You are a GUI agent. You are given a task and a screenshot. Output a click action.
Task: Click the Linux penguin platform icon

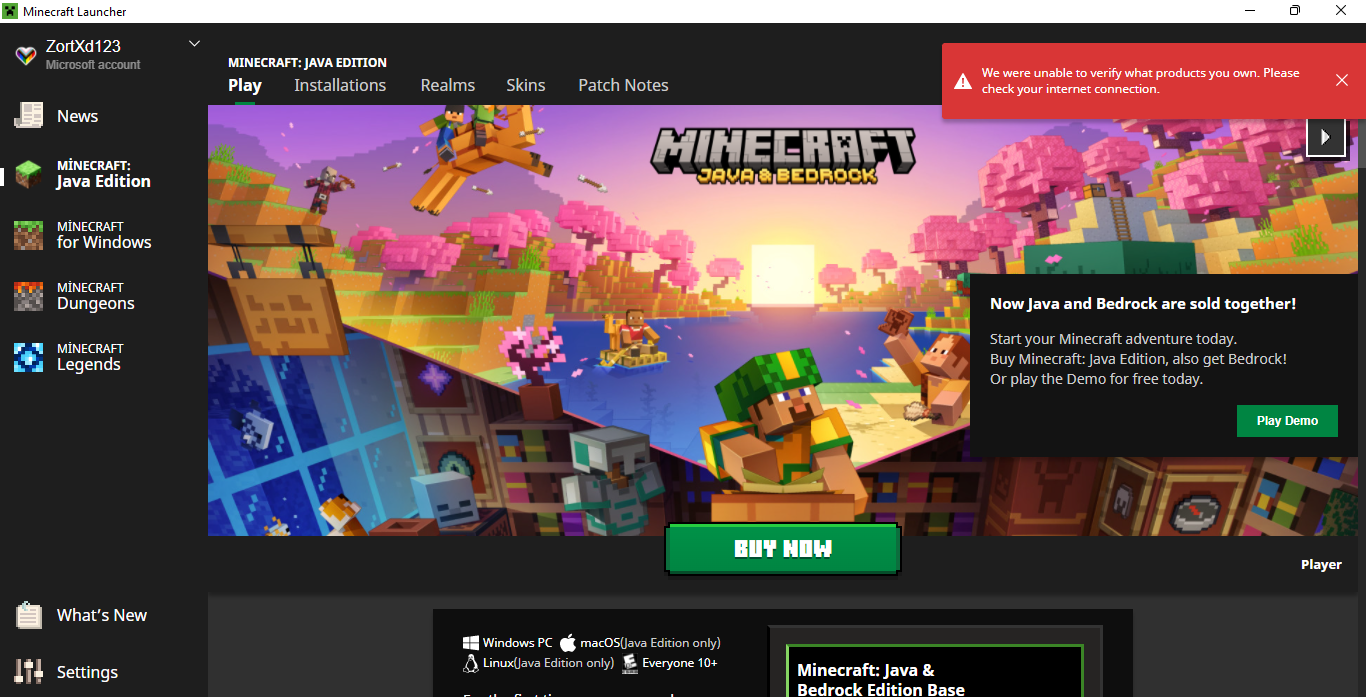click(471, 663)
